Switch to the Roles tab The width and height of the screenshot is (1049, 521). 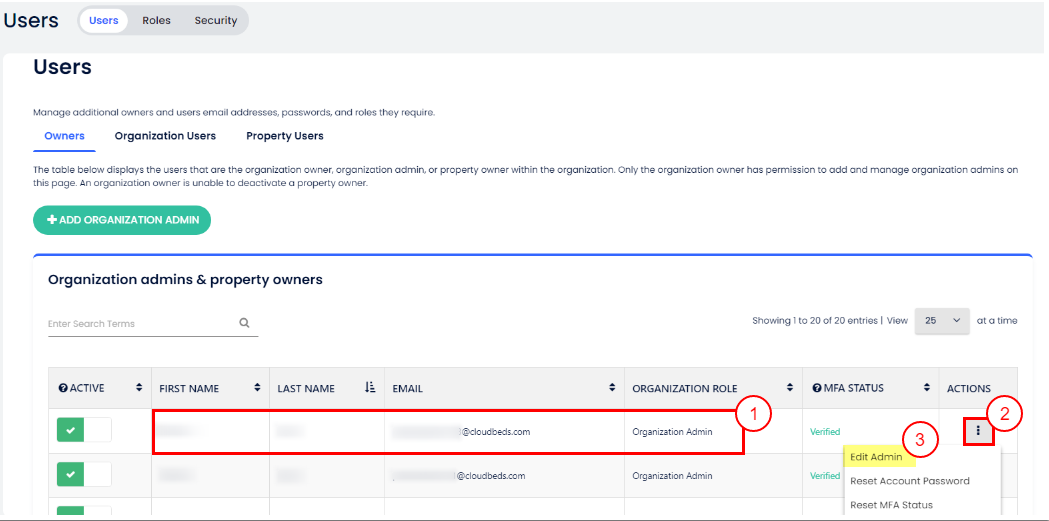pyautogui.click(x=156, y=20)
